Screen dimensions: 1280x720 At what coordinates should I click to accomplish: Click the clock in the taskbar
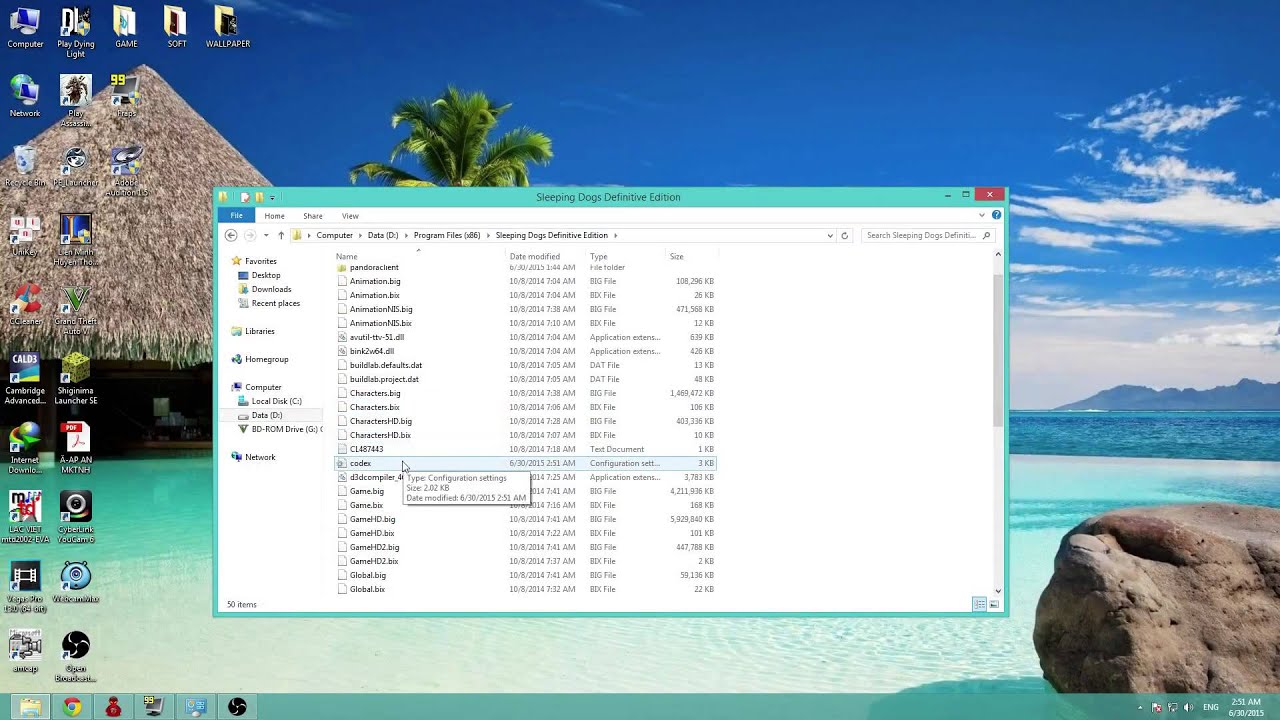pos(1246,707)
